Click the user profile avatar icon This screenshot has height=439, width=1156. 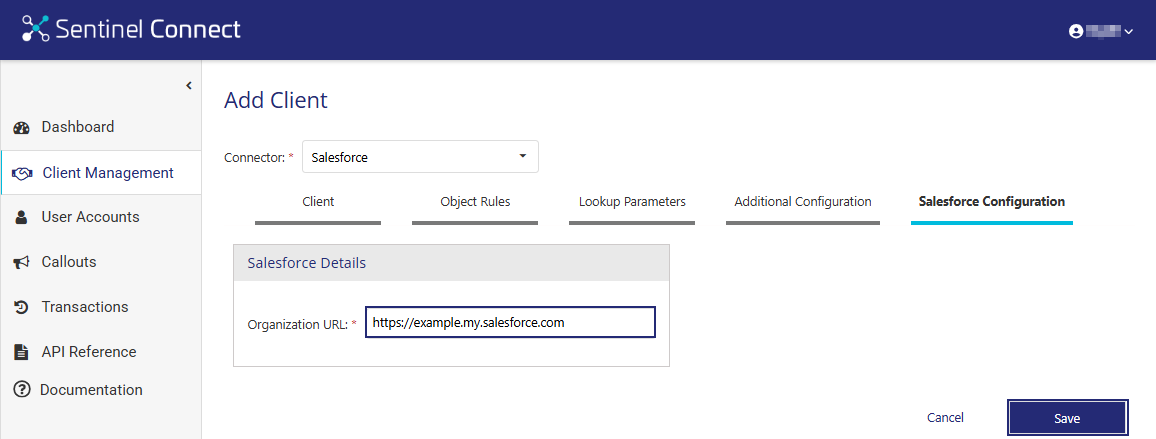click(1076, 31)
